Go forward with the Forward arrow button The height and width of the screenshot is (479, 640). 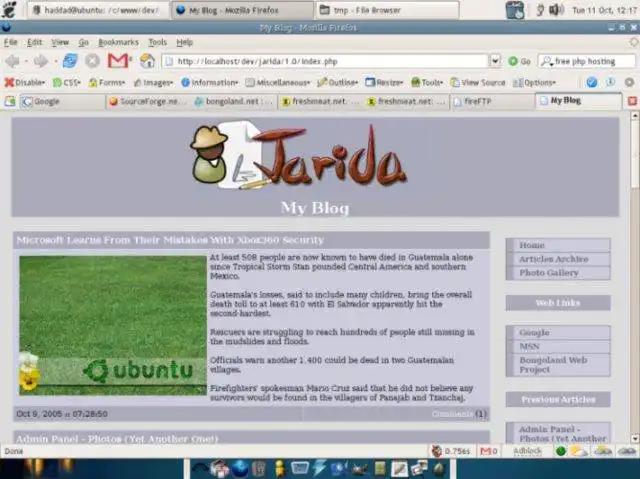tap(40, 62)
